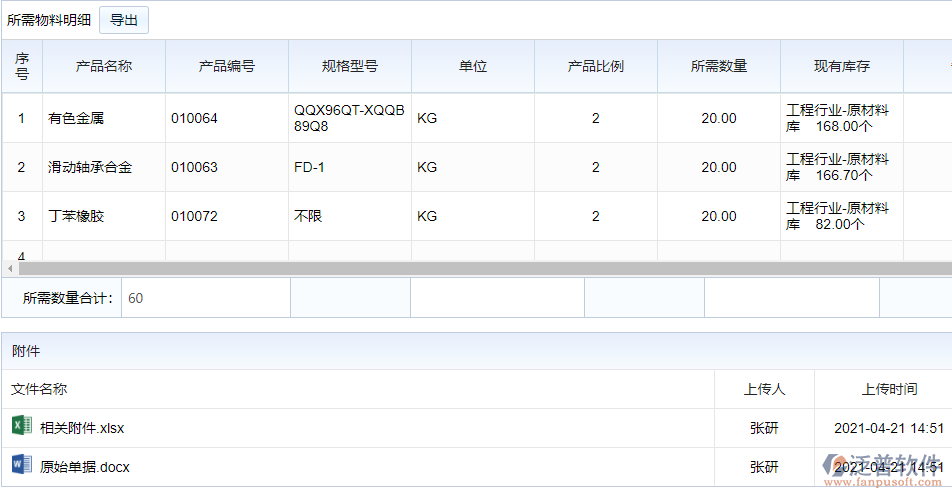Open the 原始单据.docx file link
Image resolution: width=952 pixels, height=498 pixels.
85,467
